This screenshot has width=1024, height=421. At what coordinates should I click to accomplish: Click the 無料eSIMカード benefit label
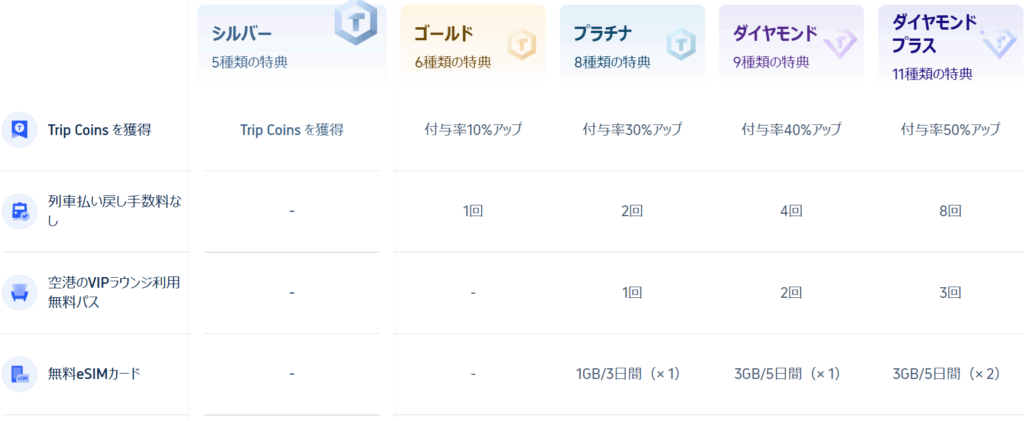[94, 375]
